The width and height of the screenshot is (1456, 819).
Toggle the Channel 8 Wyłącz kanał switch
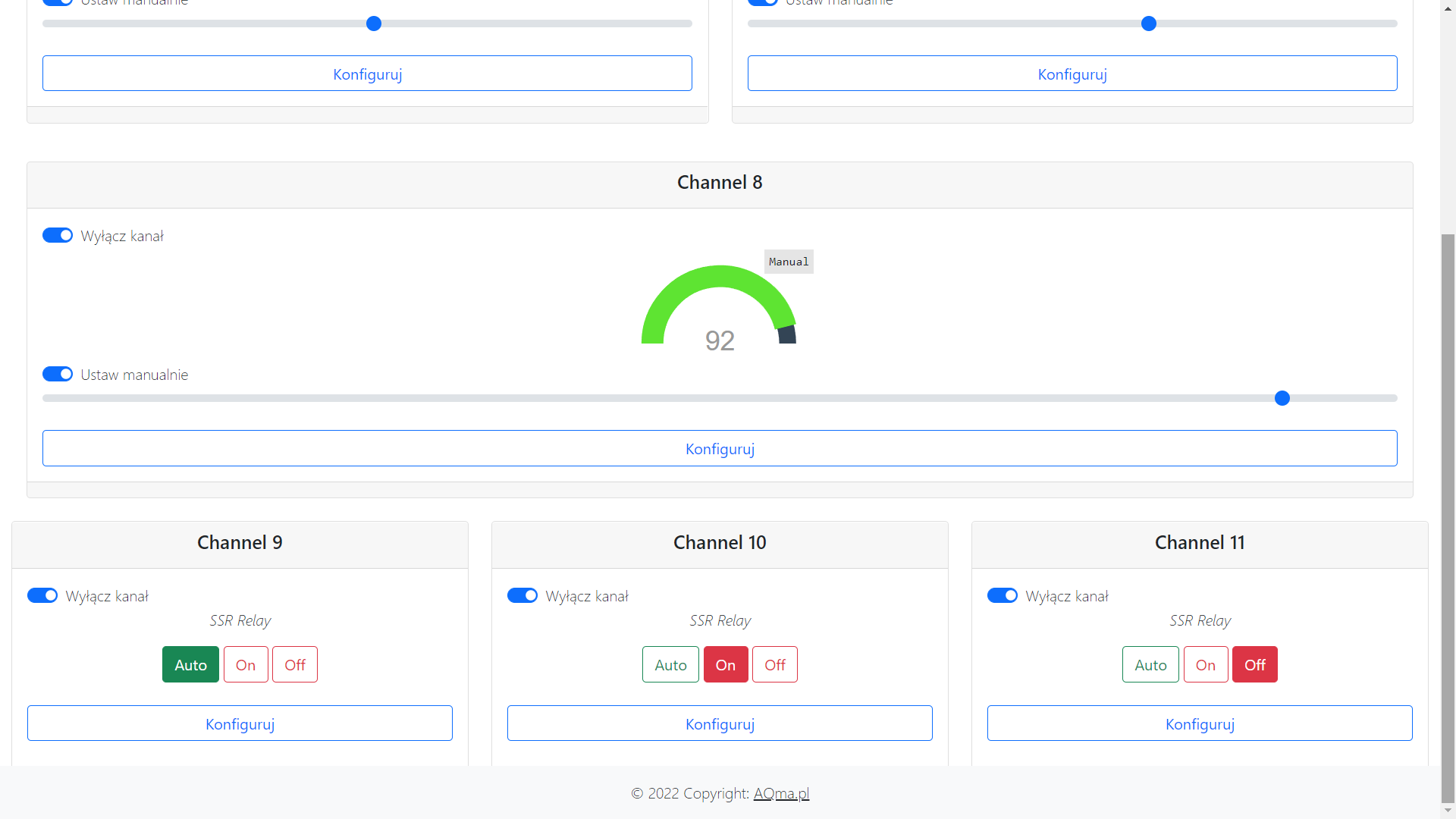pos(58,236)
